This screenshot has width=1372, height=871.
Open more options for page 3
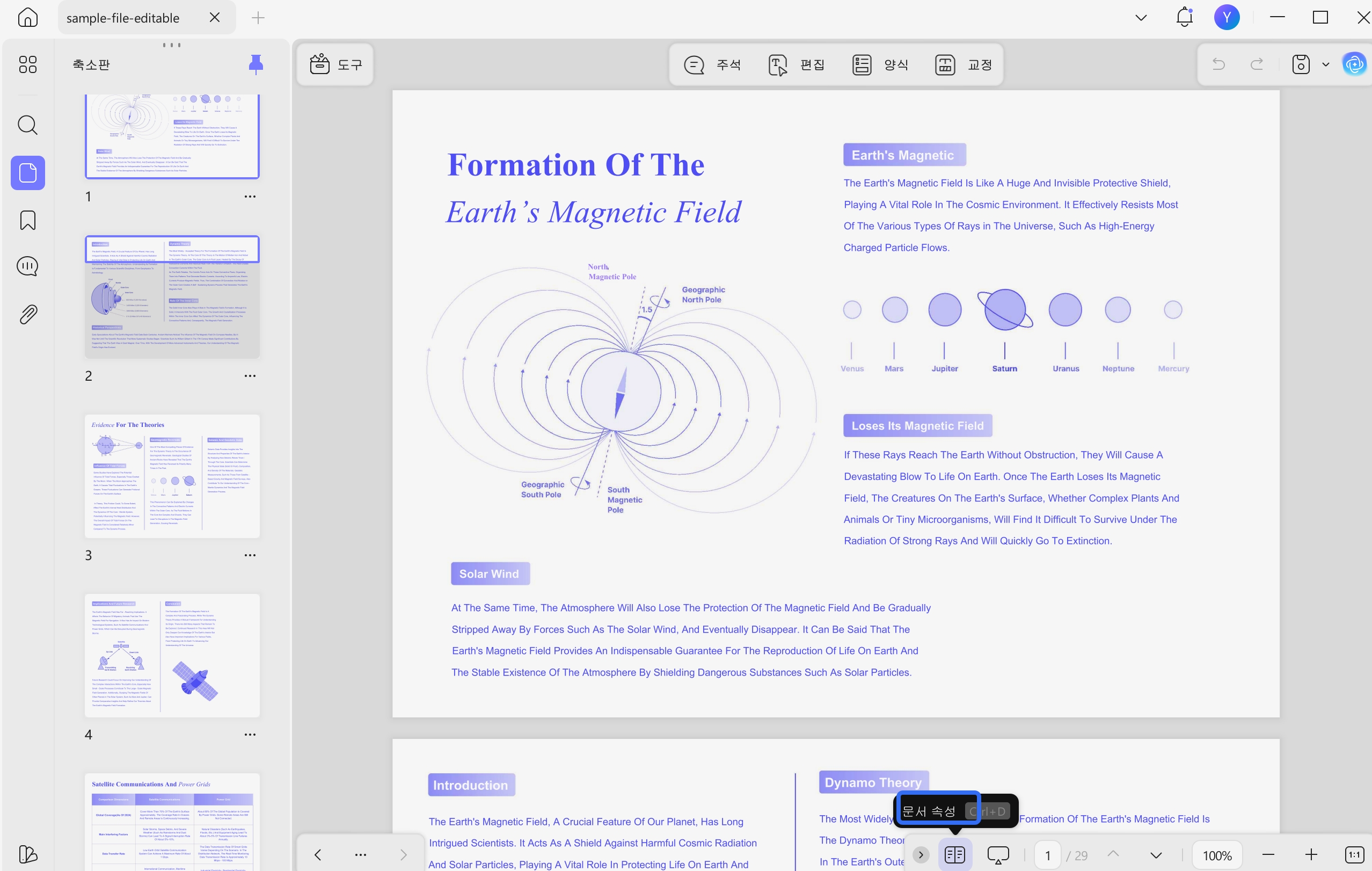(x=250, y=555)
